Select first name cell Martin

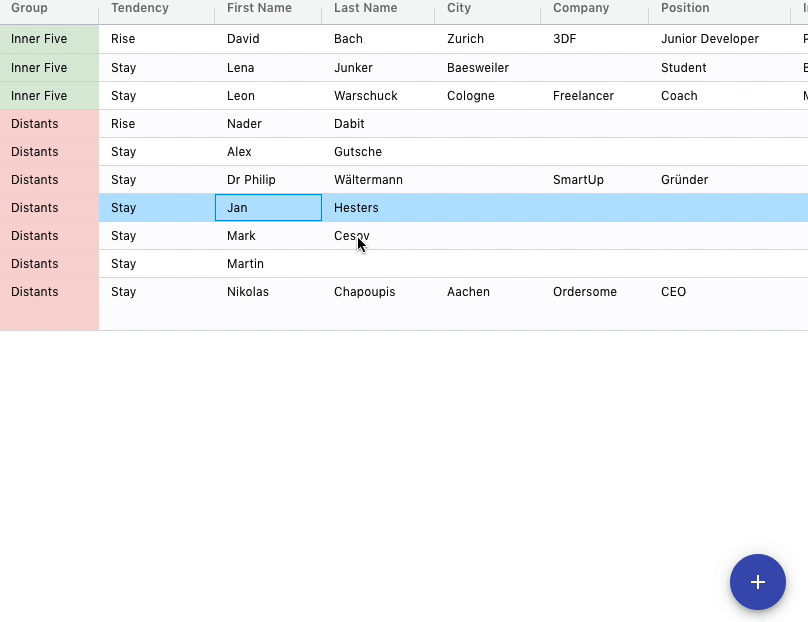click(268, 264)
